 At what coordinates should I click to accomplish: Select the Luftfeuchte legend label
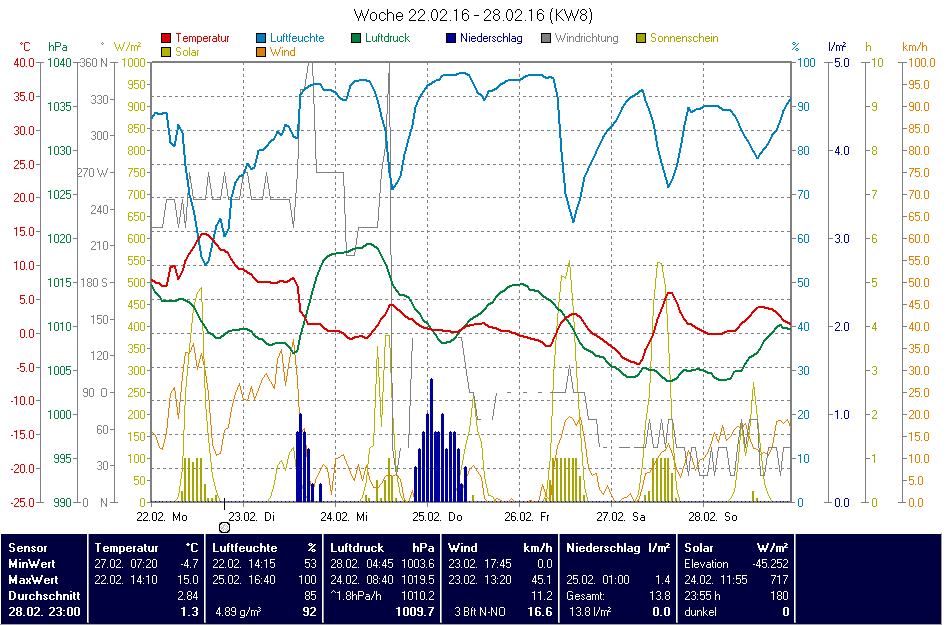coord(297,38)
